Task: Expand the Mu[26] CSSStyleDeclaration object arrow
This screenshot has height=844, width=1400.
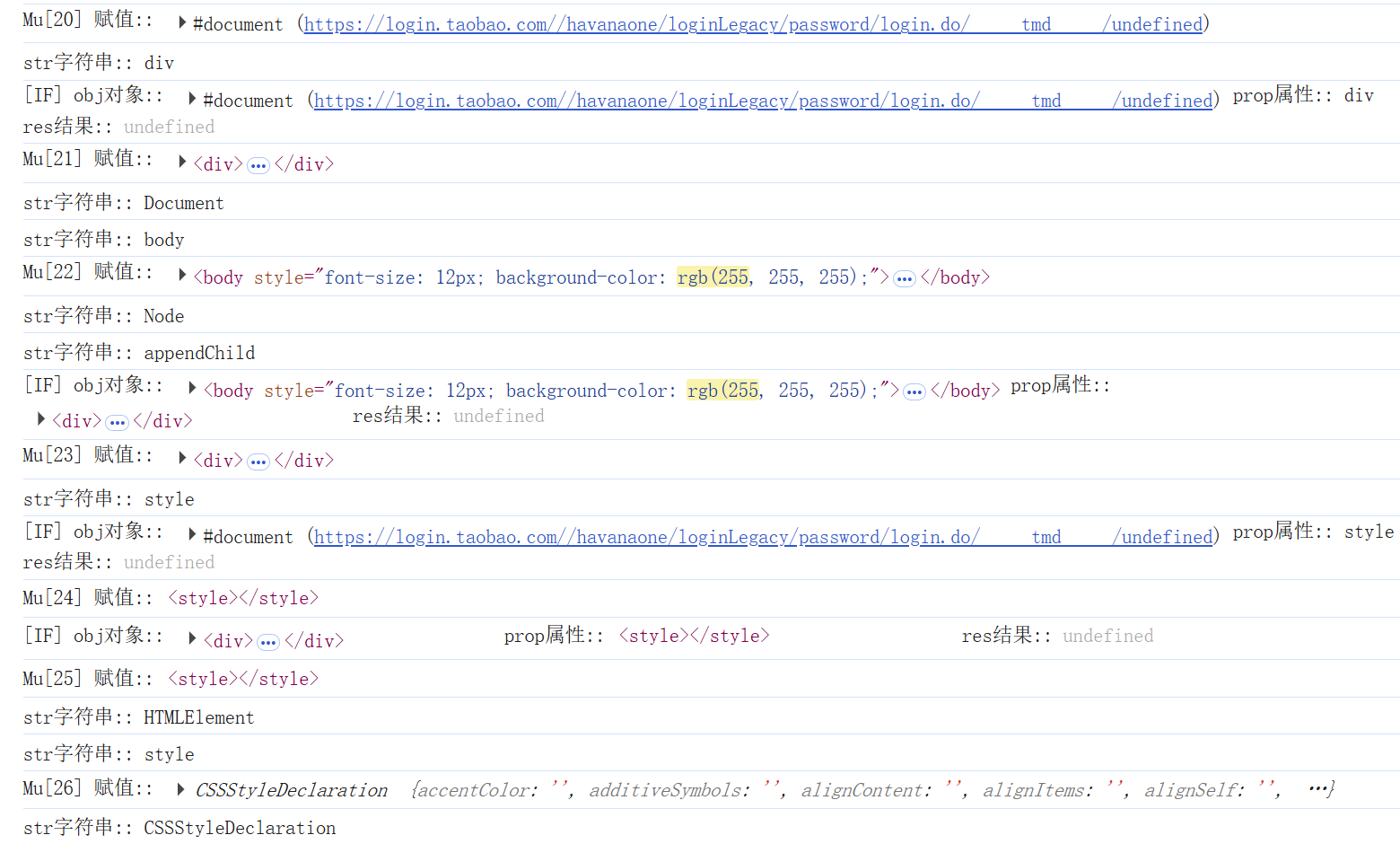Action: [182, 789]
